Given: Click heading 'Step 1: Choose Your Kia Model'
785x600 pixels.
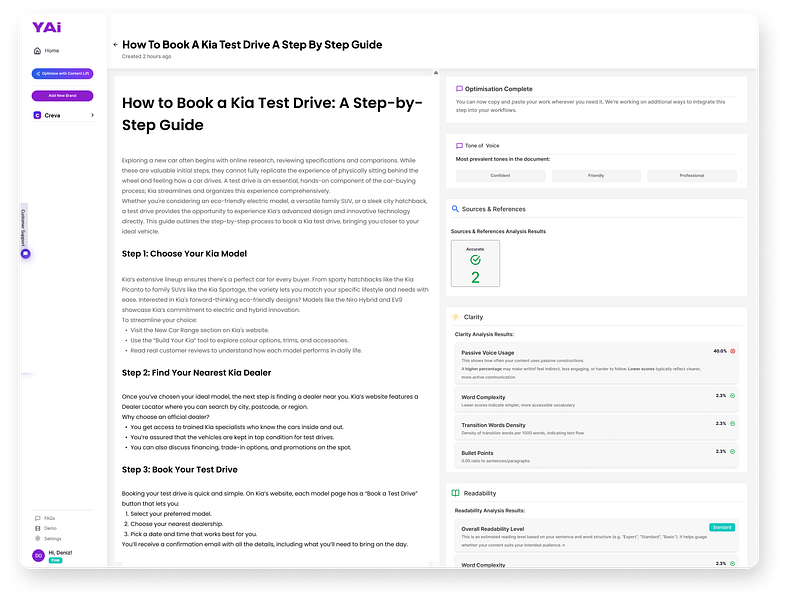Looking at the screenshot, I should [x=184, y=254].
